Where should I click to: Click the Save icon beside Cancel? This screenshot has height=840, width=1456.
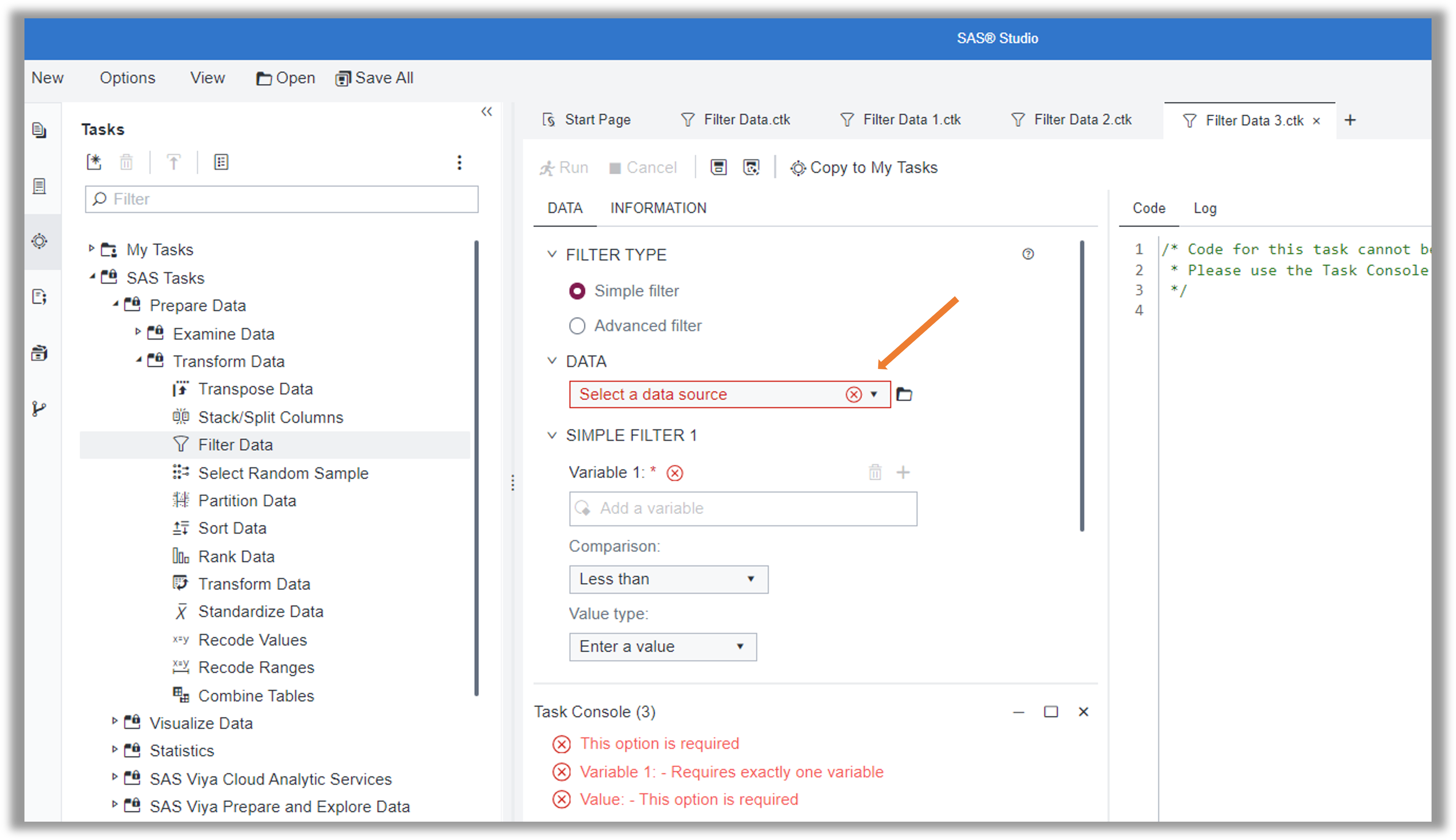718,167
